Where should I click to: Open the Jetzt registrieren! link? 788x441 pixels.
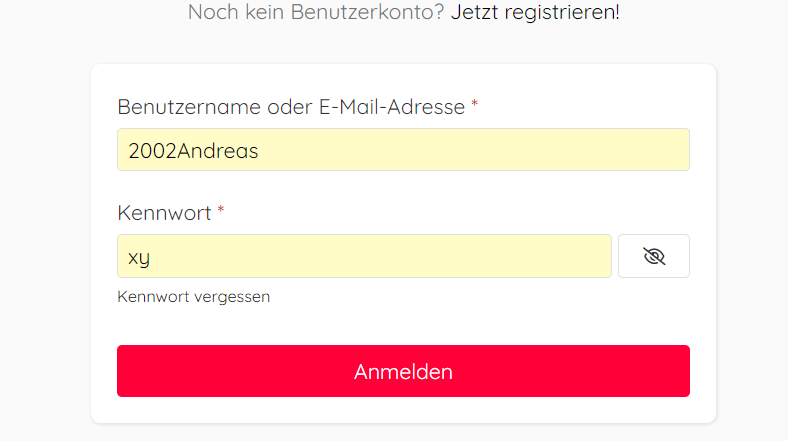(535, 14)
